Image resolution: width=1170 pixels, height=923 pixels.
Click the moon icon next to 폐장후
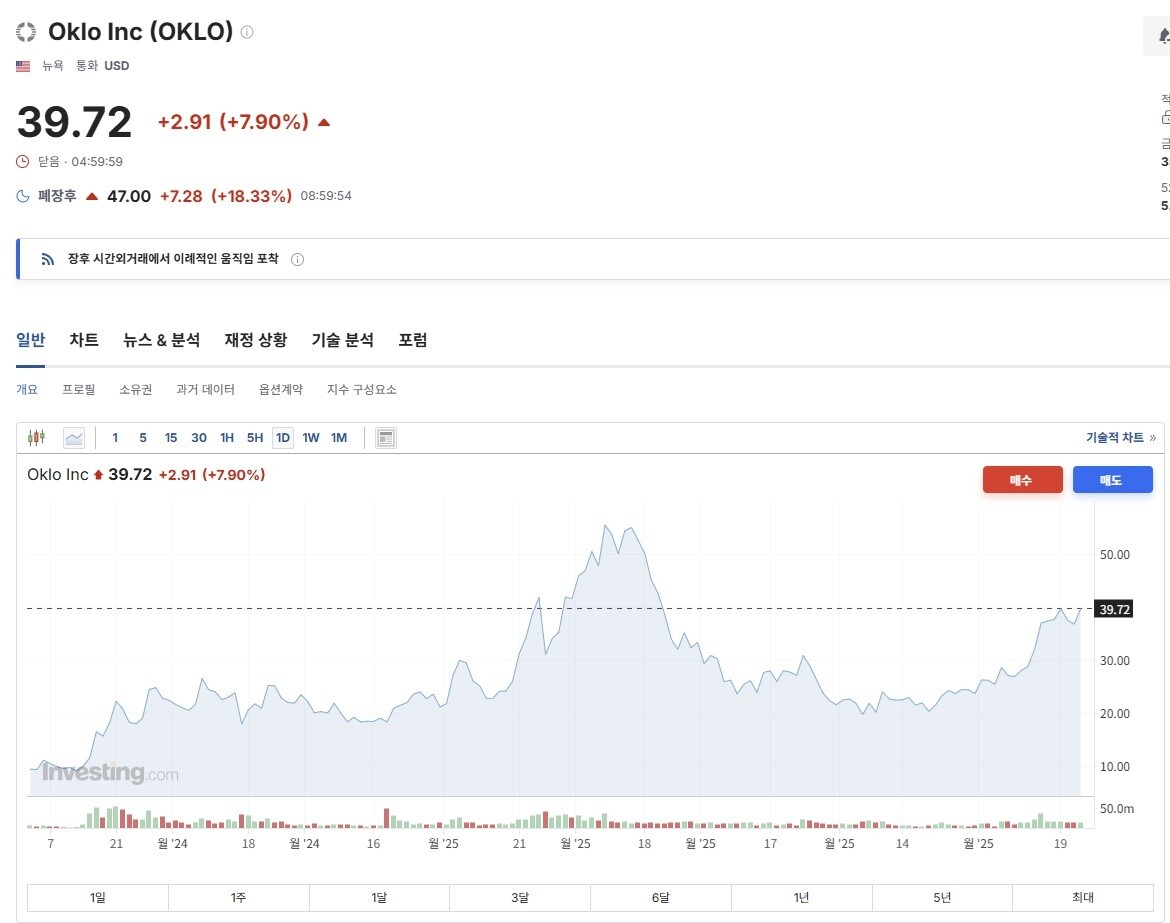click(x=23, y=195)
